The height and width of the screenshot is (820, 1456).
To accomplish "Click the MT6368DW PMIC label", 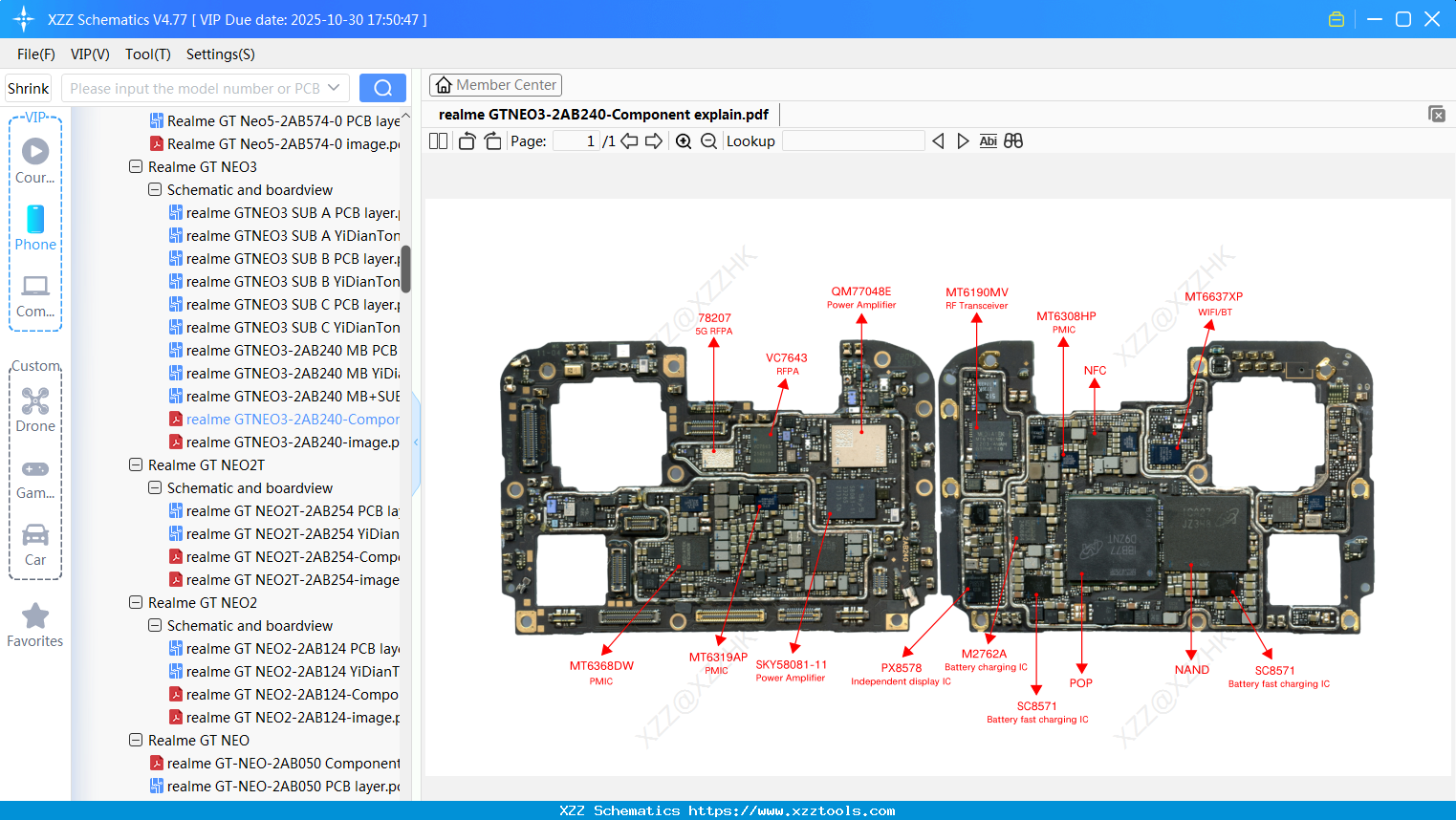I will pos(601,673).
